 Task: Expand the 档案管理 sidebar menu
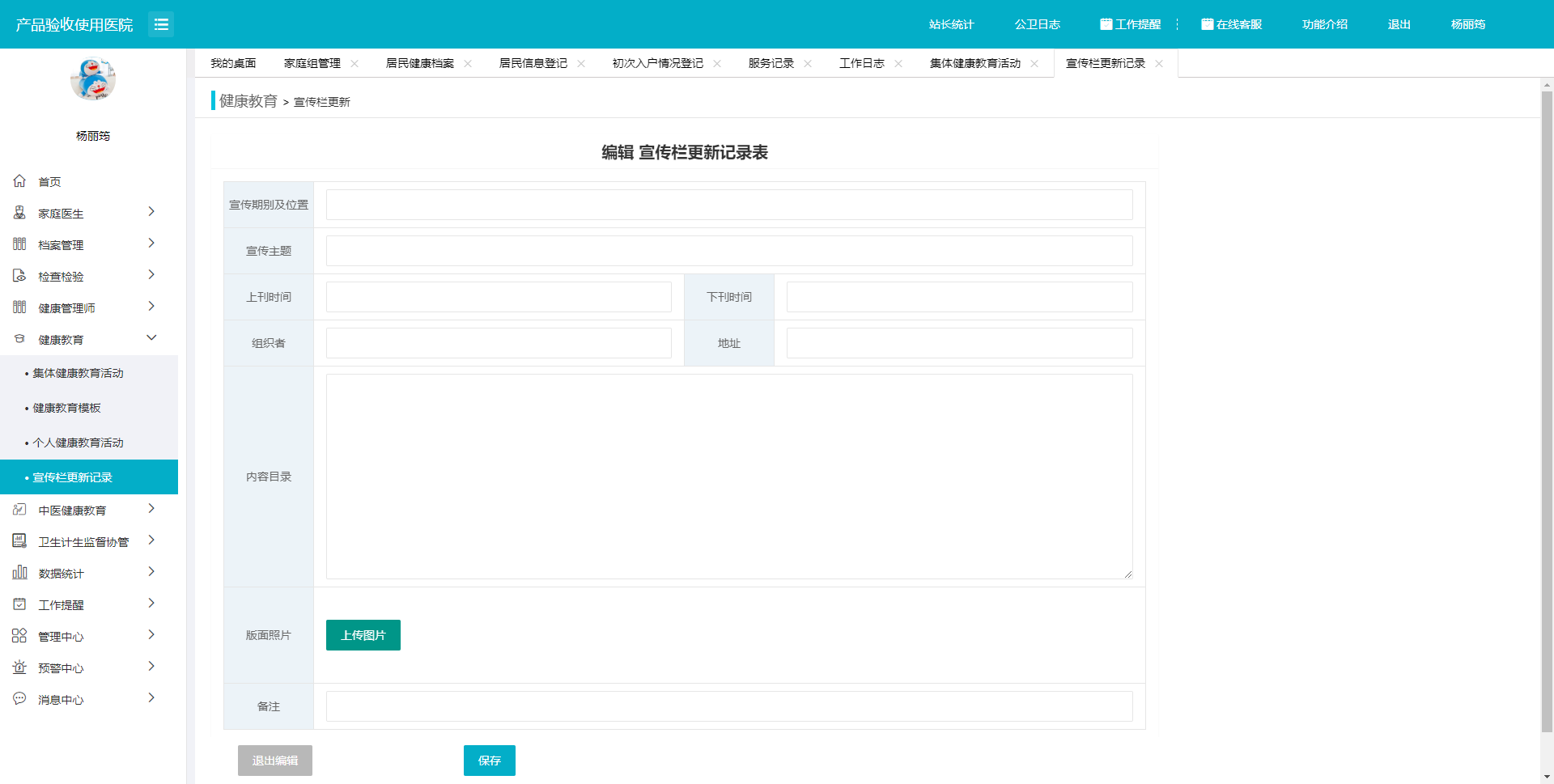[x=151, y=244]
